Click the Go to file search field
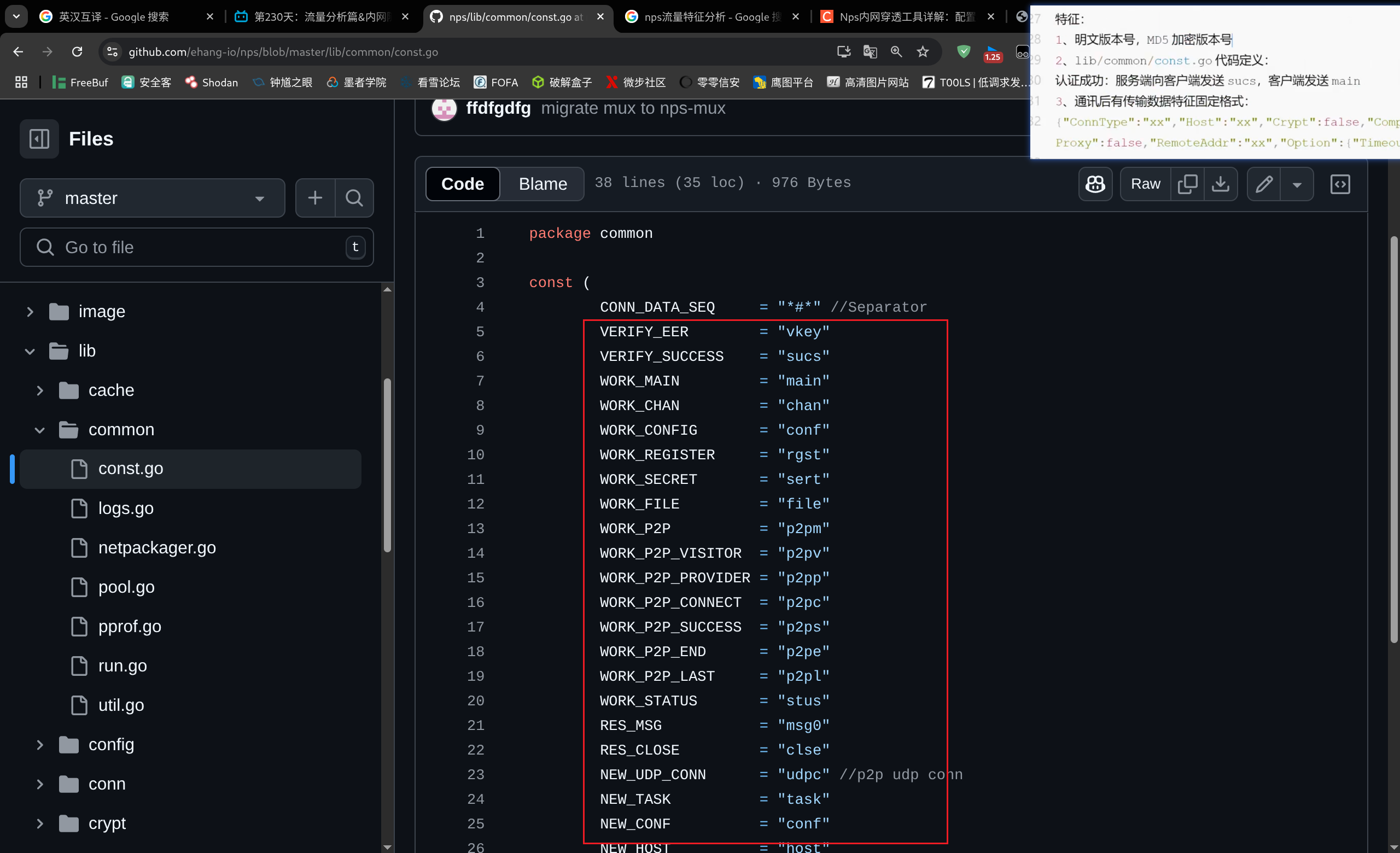 pos(196,247)
